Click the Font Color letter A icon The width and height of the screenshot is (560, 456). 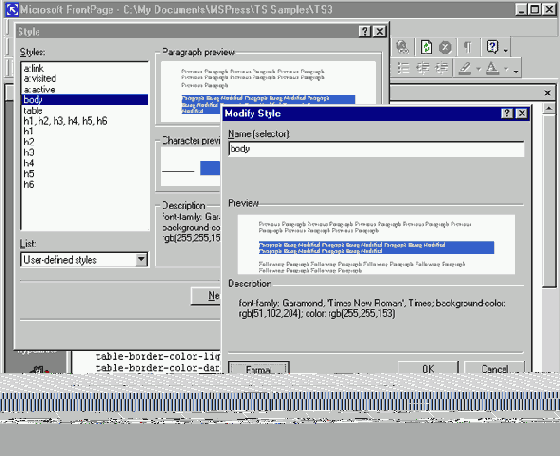[x=492, y=67]
